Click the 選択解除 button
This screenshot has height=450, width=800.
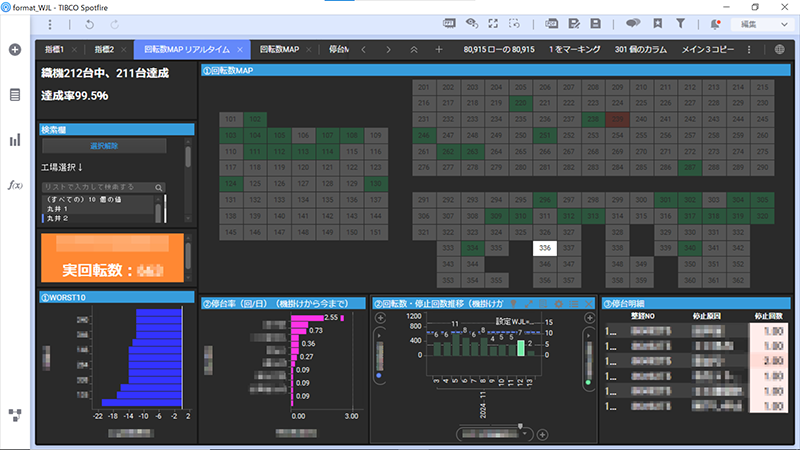click(x=103, y=146)
